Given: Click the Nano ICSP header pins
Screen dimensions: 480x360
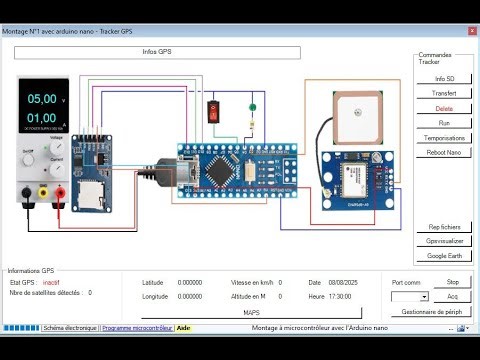Looking at the screenshot, I should click(x=289, y=171).
